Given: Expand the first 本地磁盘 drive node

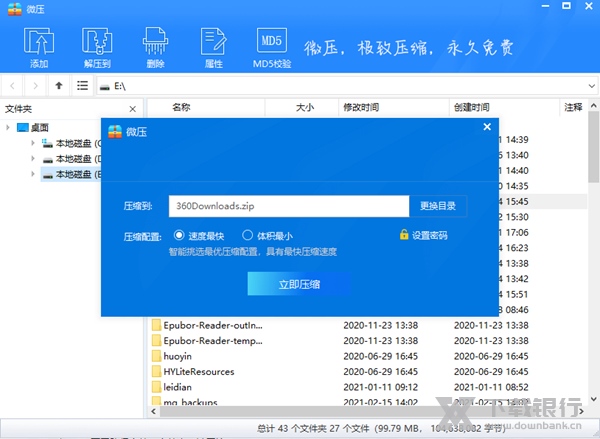Looking at the screenshot, I should [x=33, y=143].
